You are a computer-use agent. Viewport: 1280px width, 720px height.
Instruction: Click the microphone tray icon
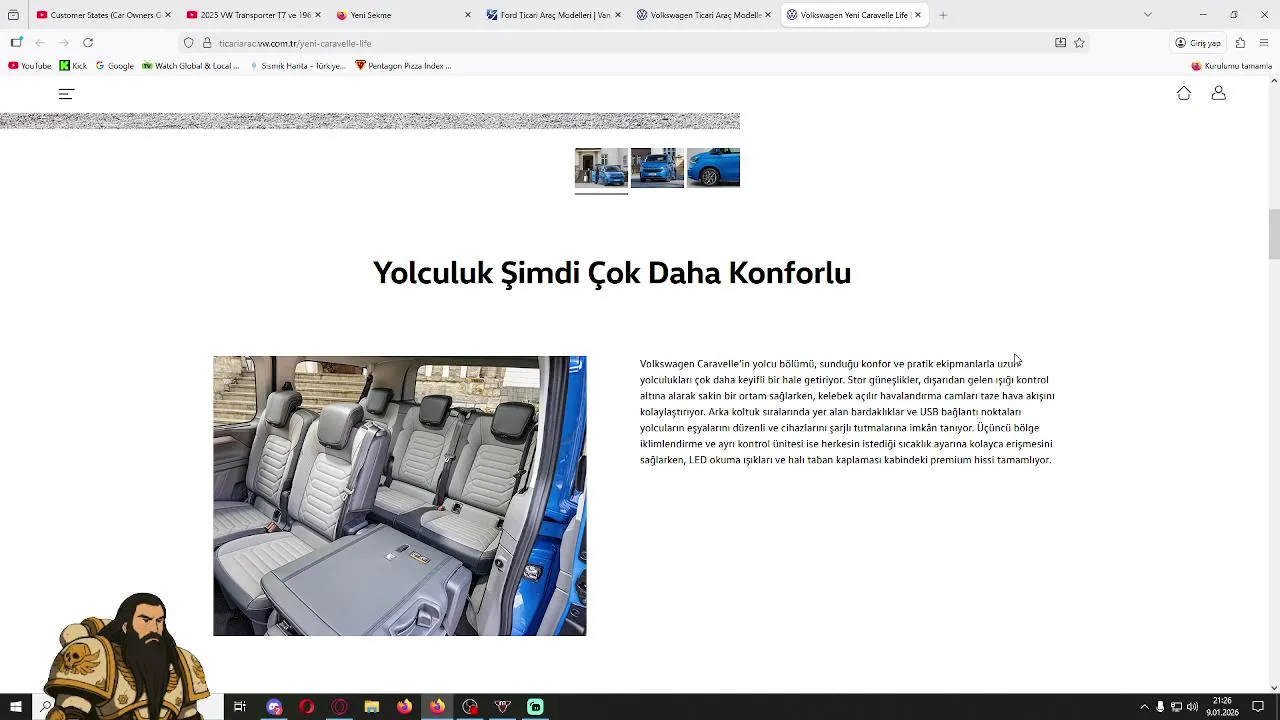pyautogui.click(x=1160, y=707)
